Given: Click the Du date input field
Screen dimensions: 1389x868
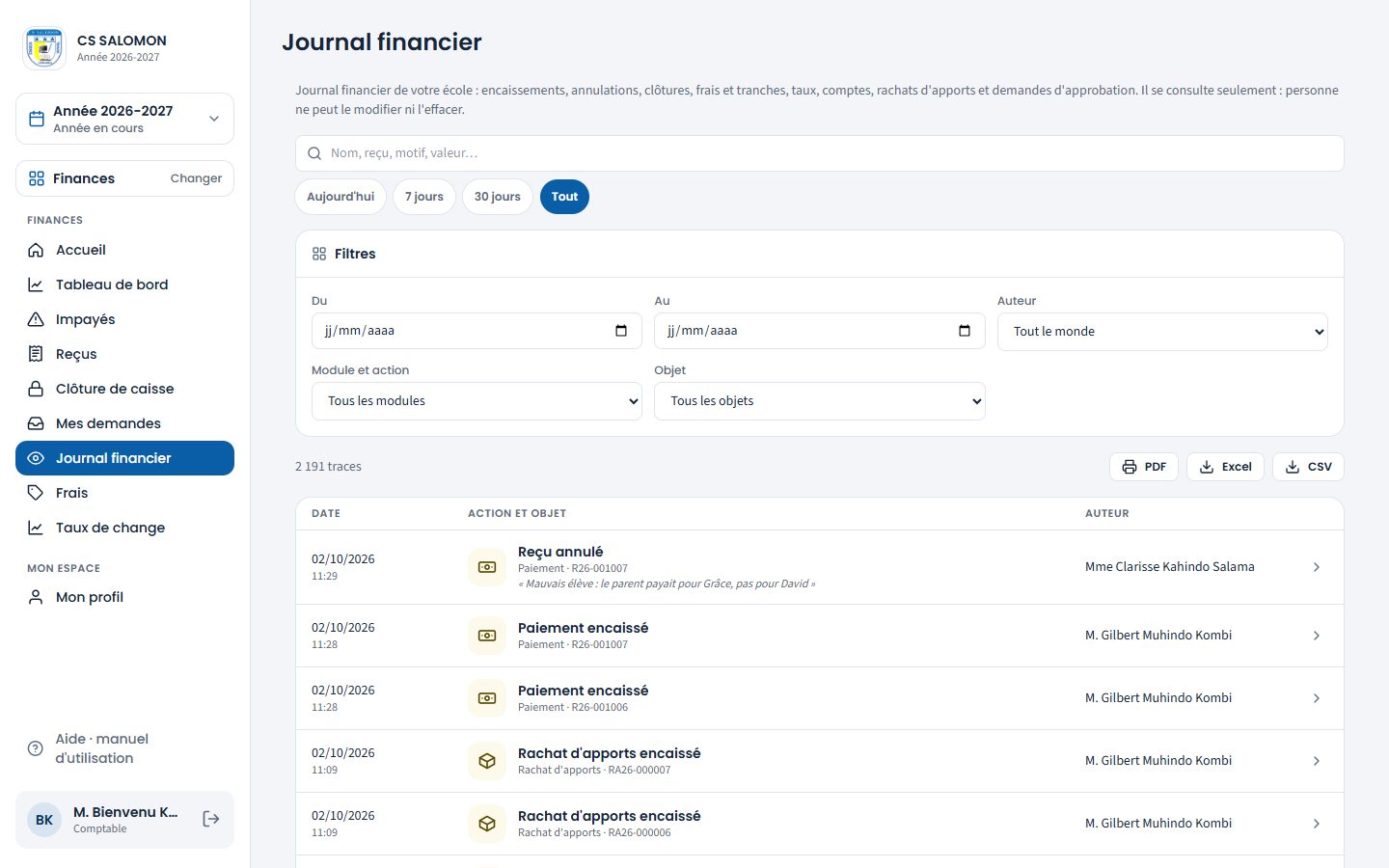Looking at the screenshot, I should click(477, 331).
